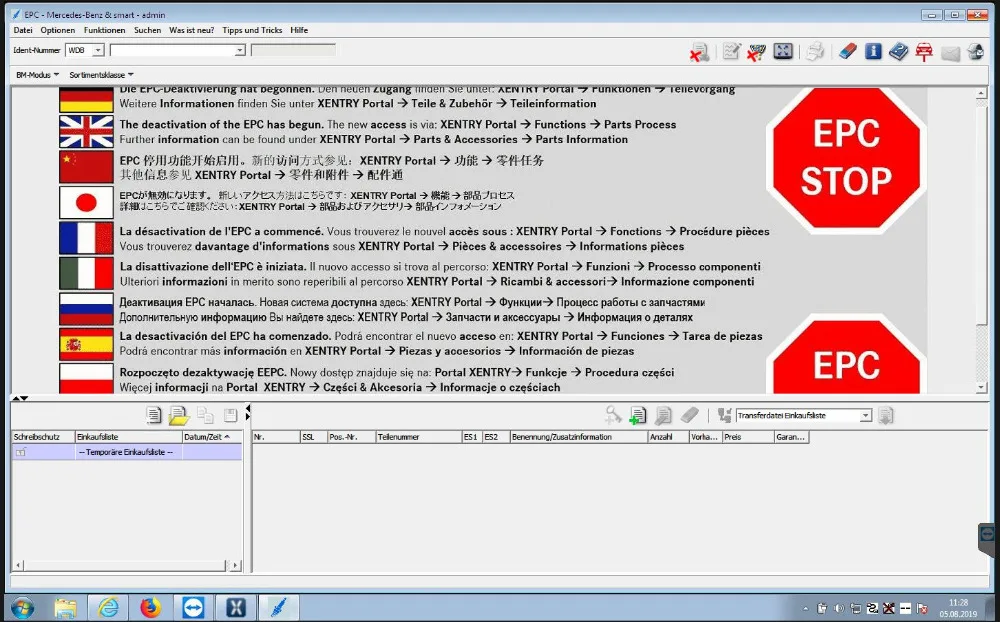This screenshot has height=622, width=1000.
Task: Open the X application icon on the taskbar
Action: tap(236, 608)
